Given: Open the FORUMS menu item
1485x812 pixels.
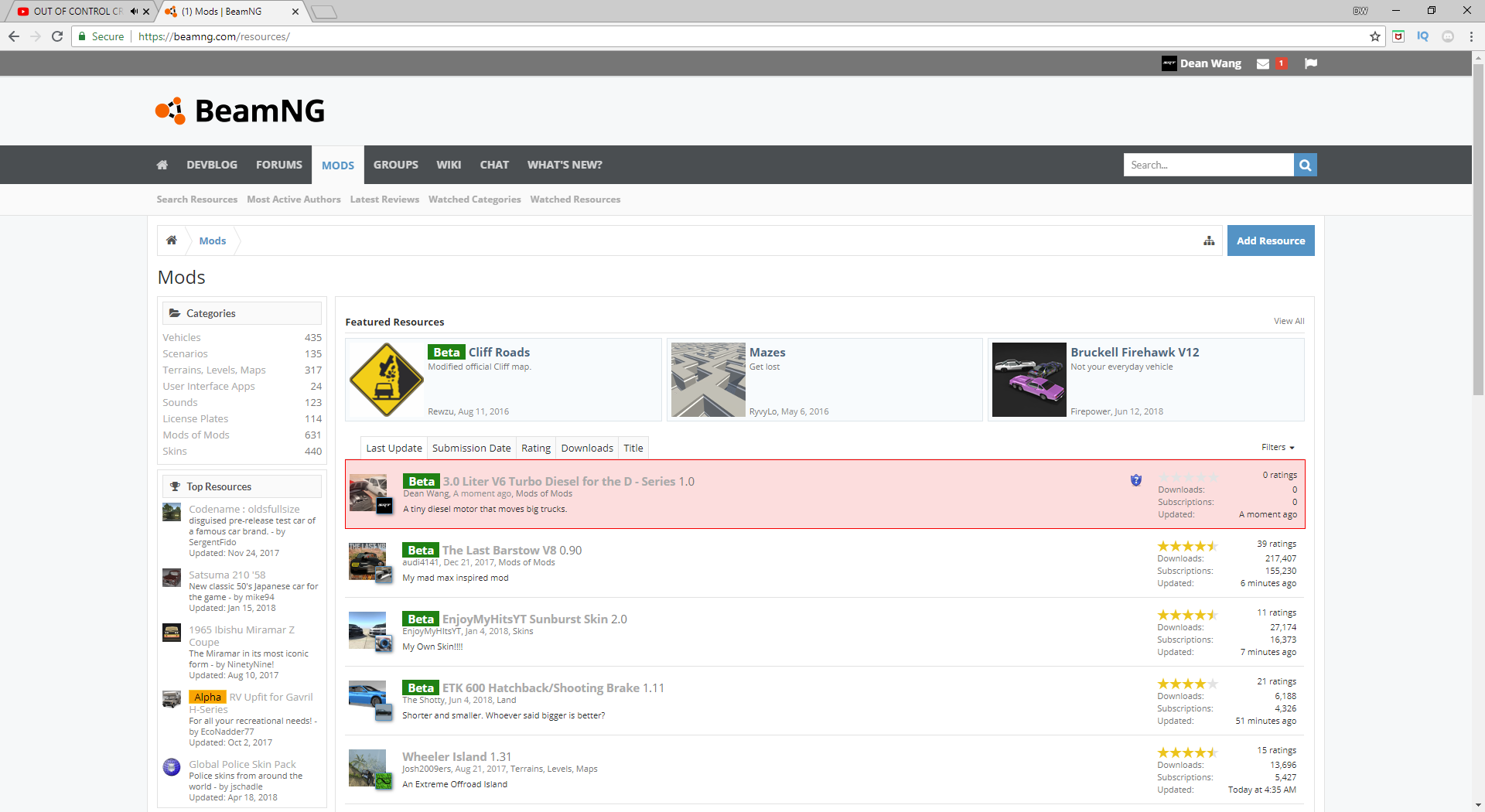Looking at the screenshot, I should tap(279, 165).
